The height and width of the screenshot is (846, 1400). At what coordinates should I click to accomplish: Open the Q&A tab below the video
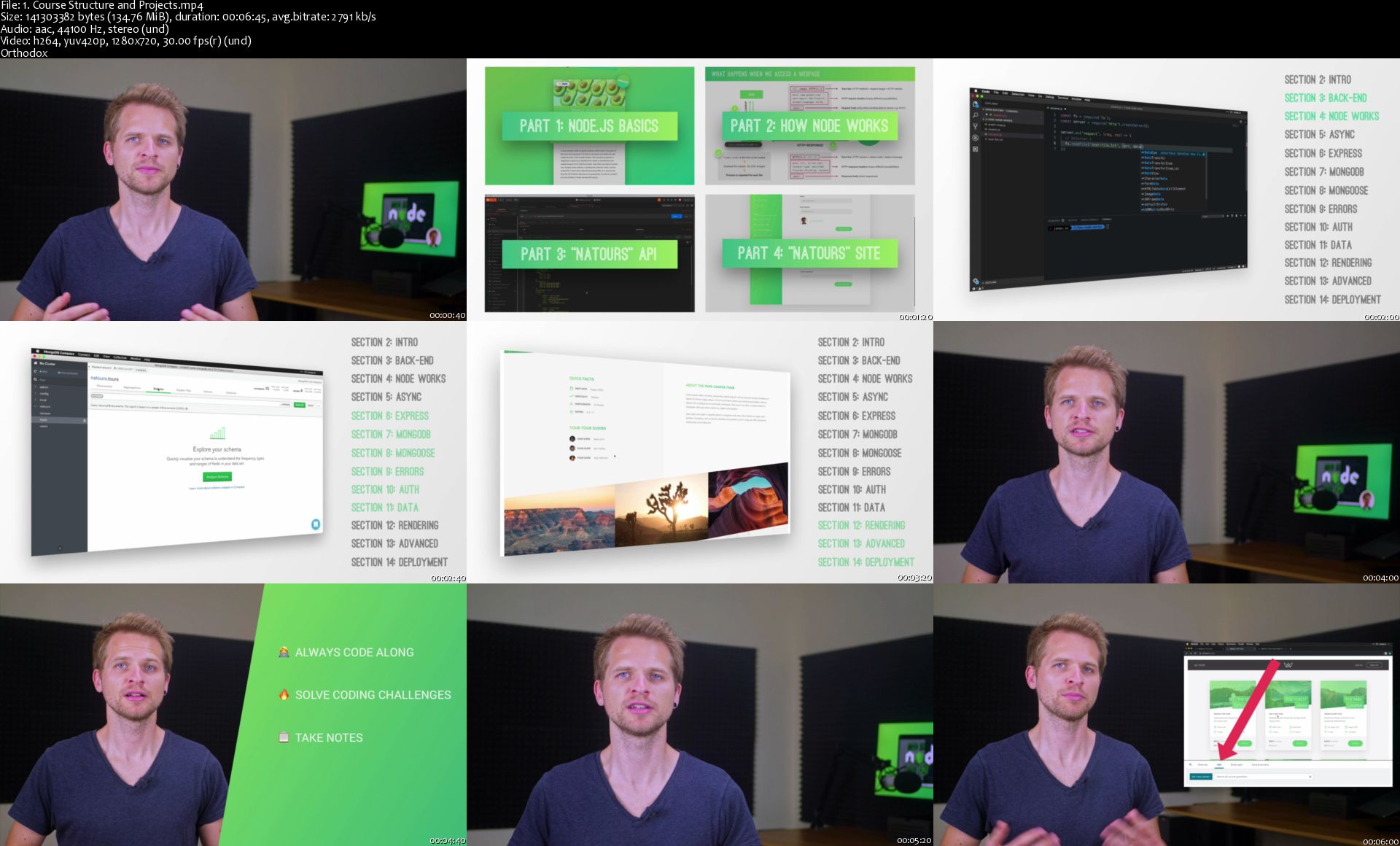pyautogui.click(x=1219, y=764)
